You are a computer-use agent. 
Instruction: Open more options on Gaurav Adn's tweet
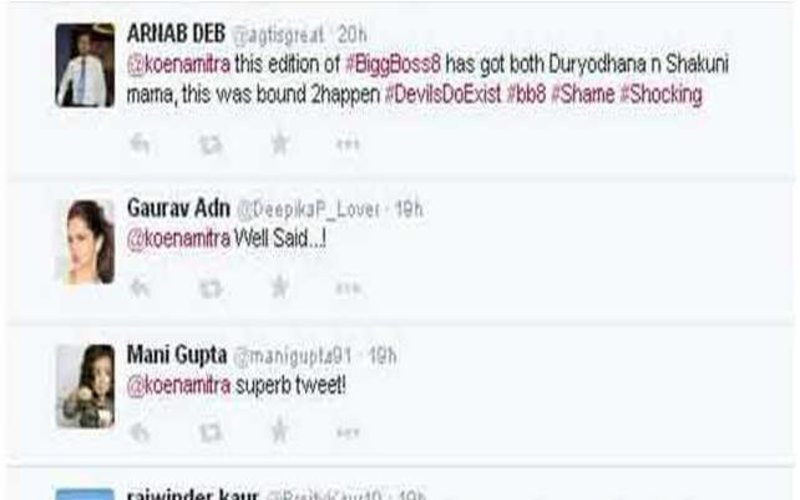pos(348,289)
